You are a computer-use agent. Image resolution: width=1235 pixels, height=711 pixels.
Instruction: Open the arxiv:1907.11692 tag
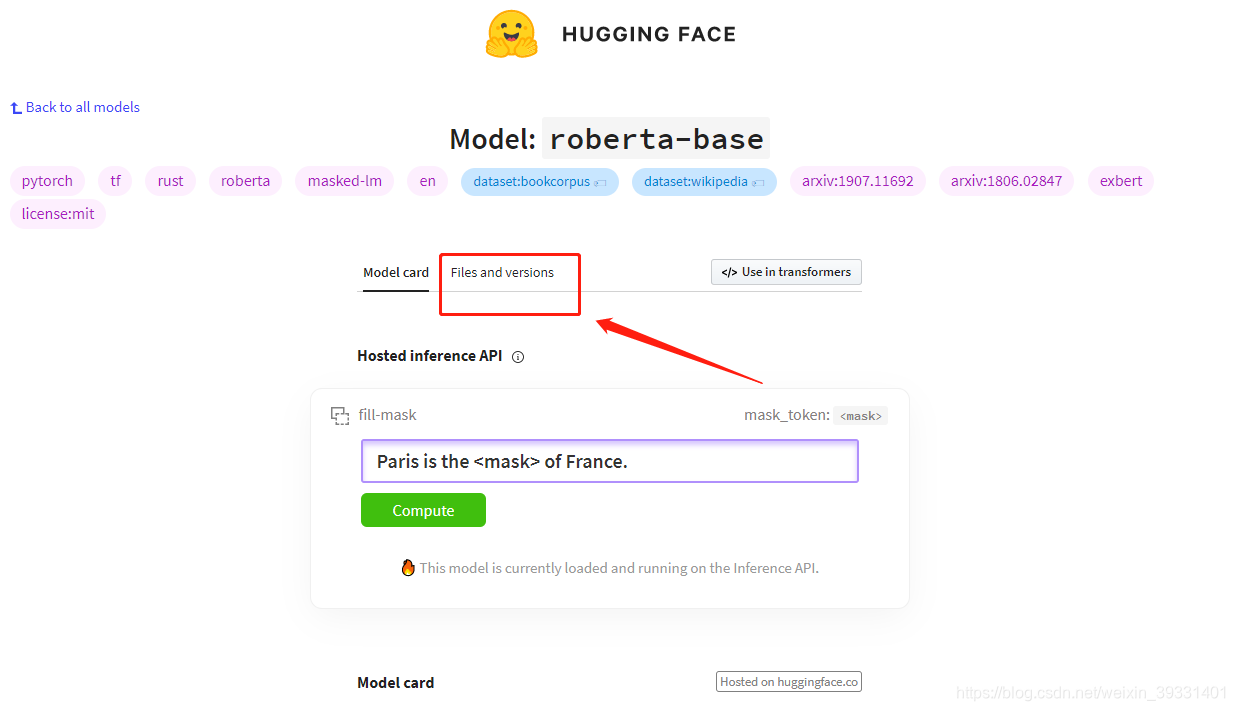[857, 181]
